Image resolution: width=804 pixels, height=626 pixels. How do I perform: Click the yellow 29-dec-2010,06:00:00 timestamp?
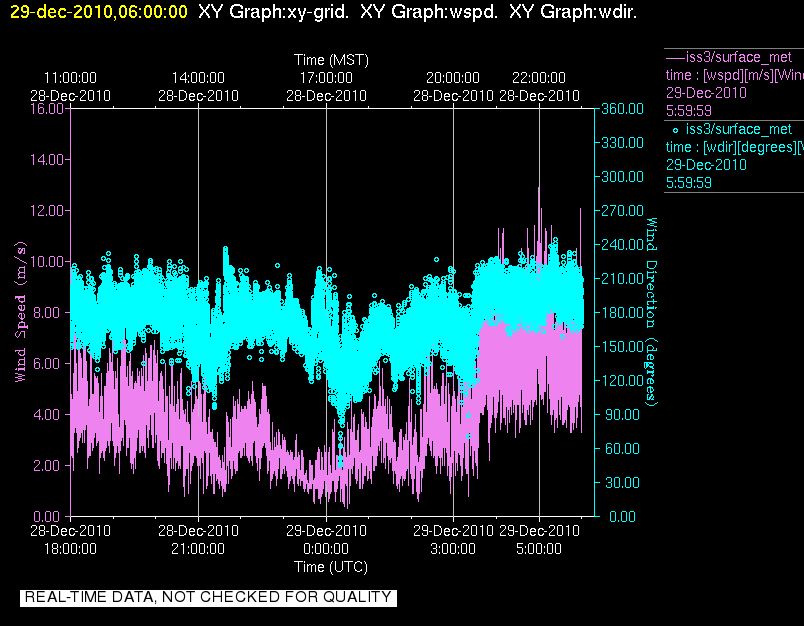tap(99, 11)
